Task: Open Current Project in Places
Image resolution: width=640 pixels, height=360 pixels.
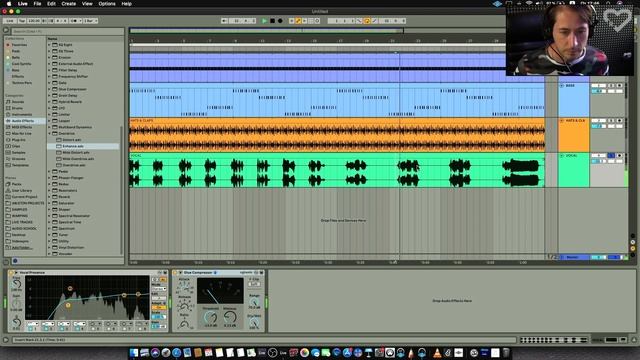Action: [x=24, y=197]
